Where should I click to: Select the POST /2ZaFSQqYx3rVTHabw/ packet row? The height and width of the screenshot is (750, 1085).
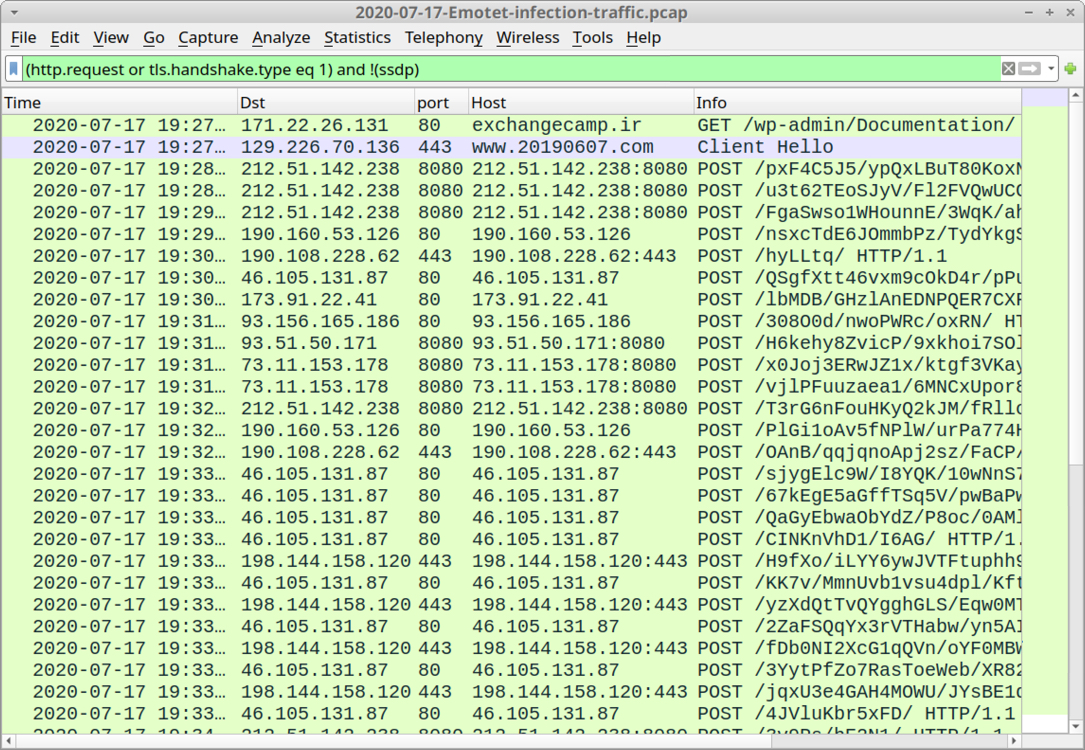coord(511,626)
